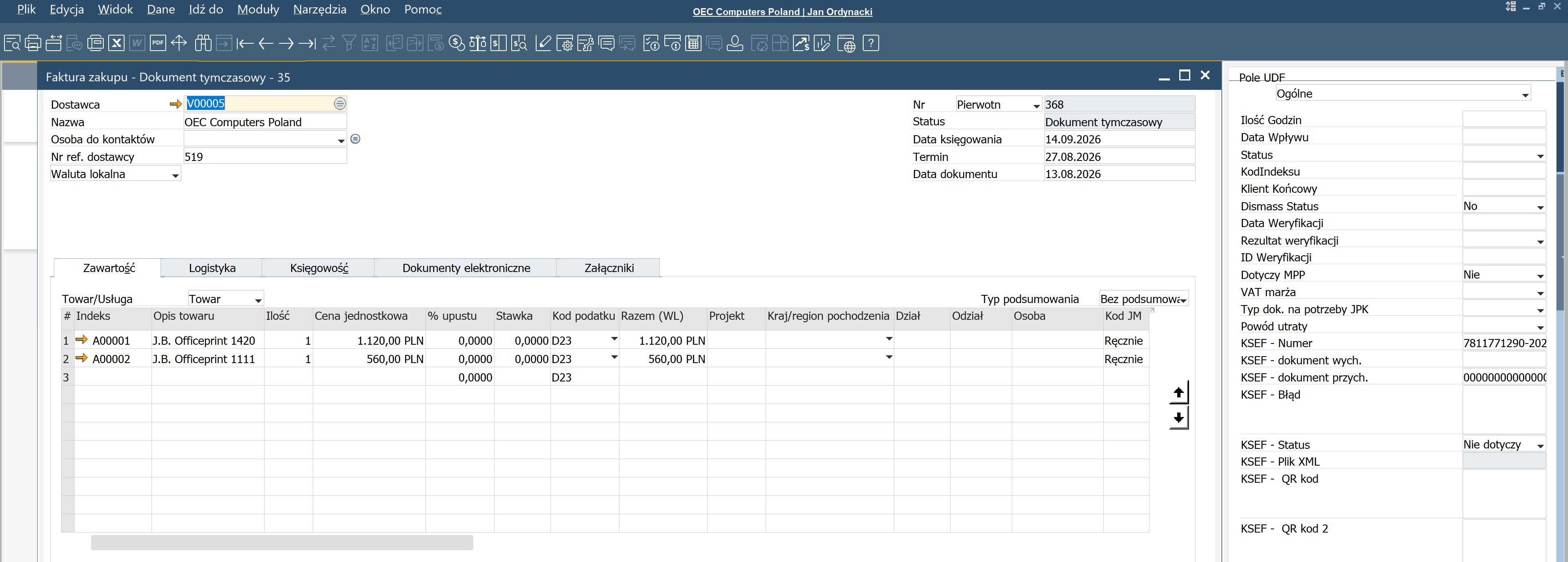Go to next record arrow
Screen dimensions: 1568x562
[286, 43]
